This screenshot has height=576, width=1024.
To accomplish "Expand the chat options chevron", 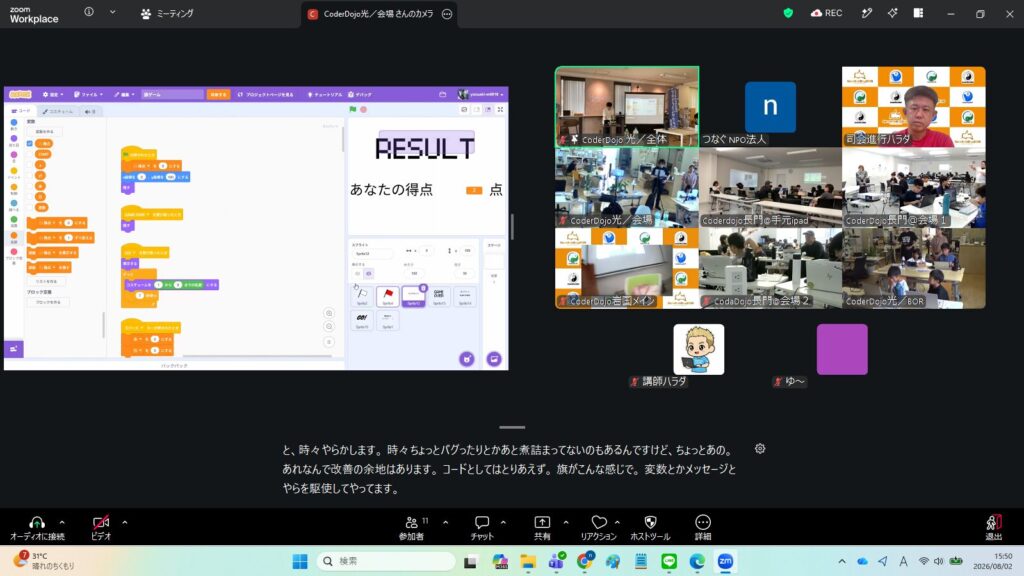I will coord(503,522).
